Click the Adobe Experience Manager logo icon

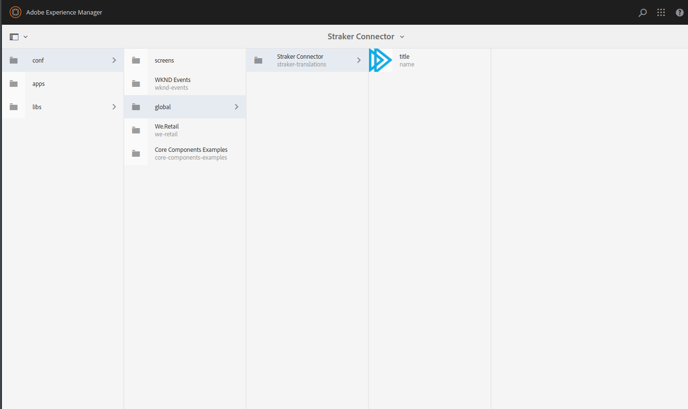click(x=15, y=12)
